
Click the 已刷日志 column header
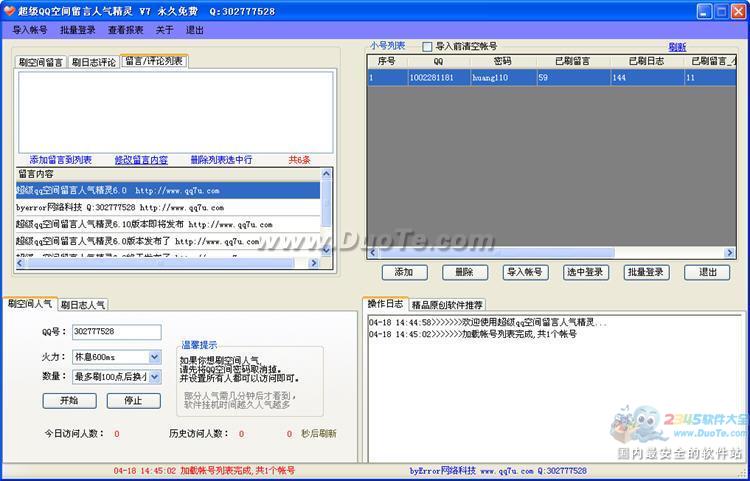(x=646, y=61)
